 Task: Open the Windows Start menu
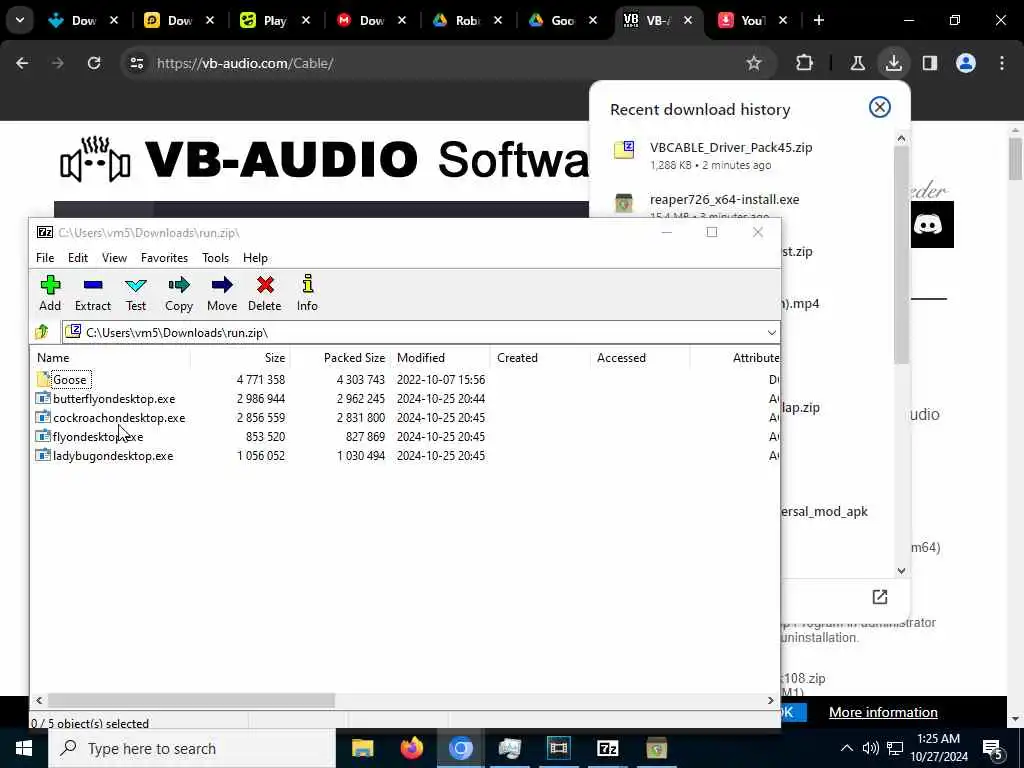[x=24, y=748]
